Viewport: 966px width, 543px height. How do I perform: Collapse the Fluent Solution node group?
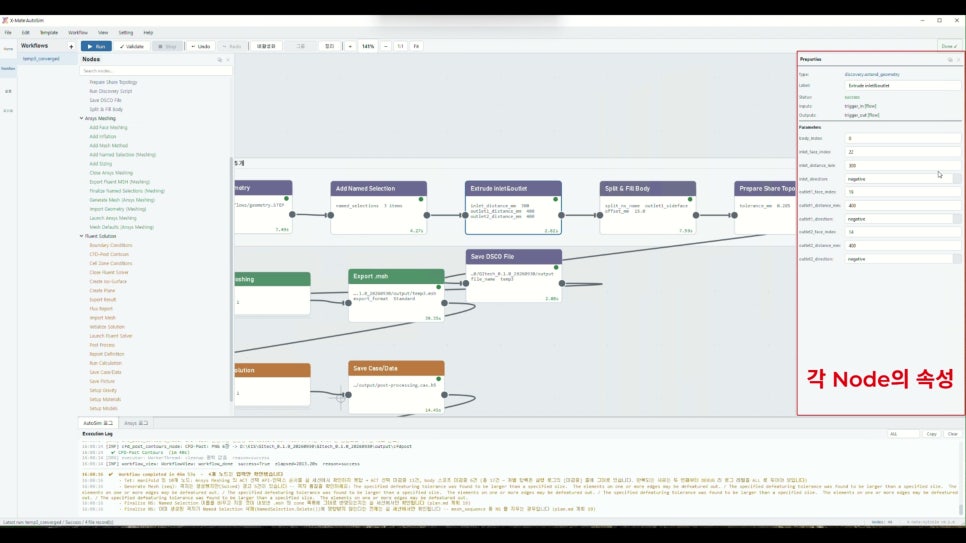[81, 236]
